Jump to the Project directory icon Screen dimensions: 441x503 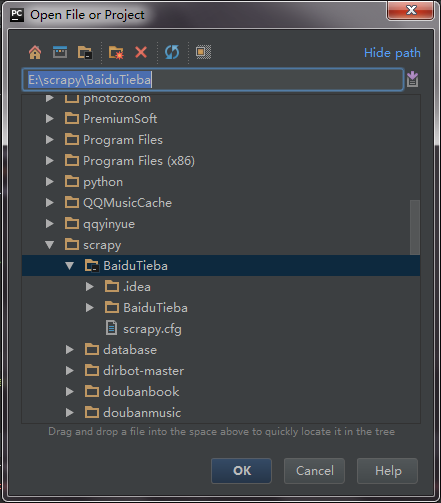click(x=85, y=52)
